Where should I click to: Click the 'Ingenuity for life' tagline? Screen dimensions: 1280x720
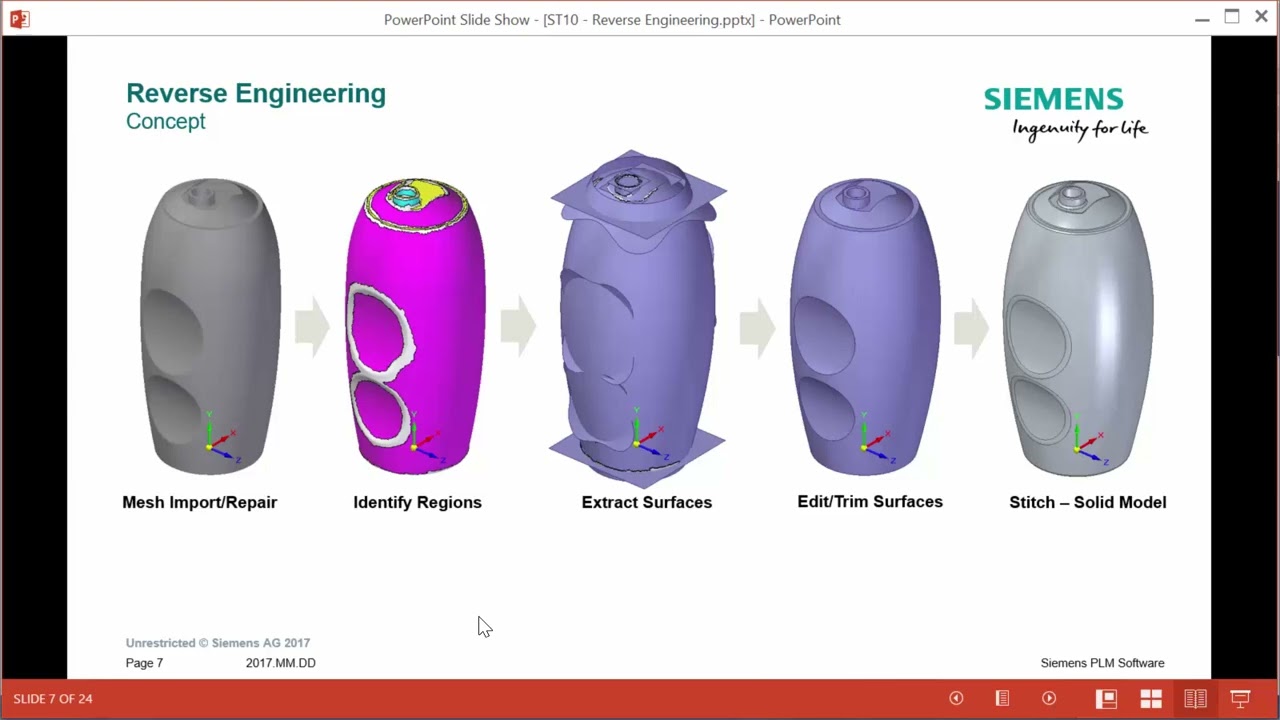[1080, 129]
